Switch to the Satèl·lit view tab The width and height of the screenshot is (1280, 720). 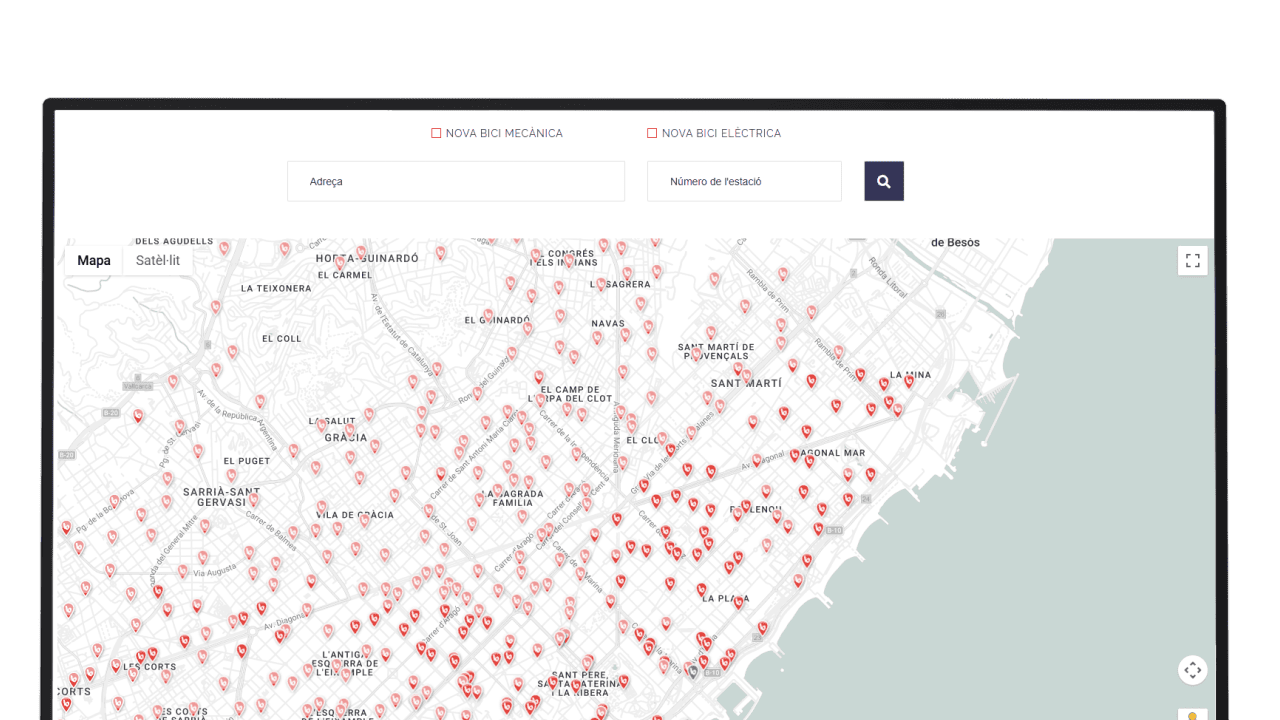point(158,261)
